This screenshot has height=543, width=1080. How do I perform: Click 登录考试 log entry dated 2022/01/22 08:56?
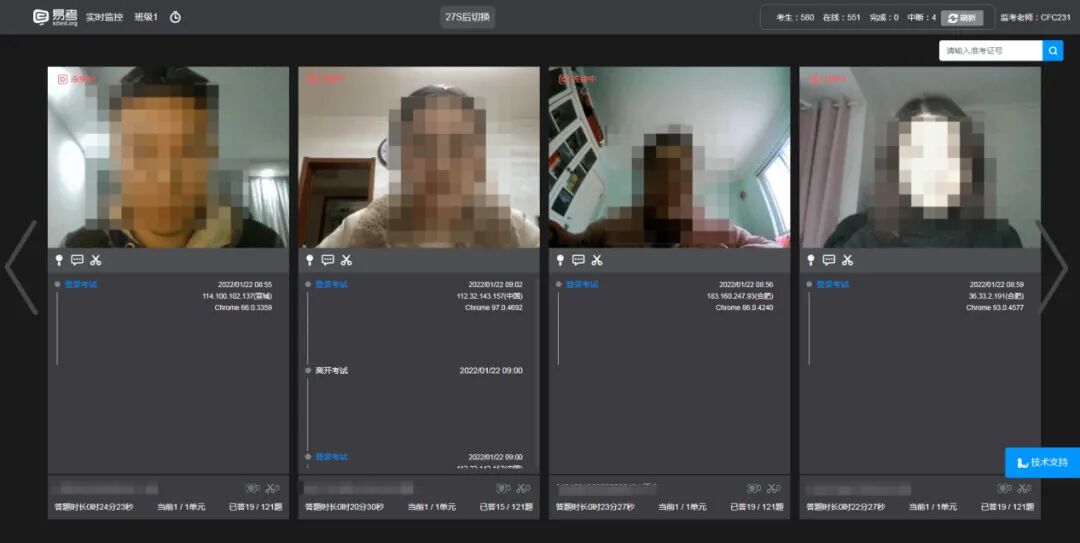[x=583, y=284]
